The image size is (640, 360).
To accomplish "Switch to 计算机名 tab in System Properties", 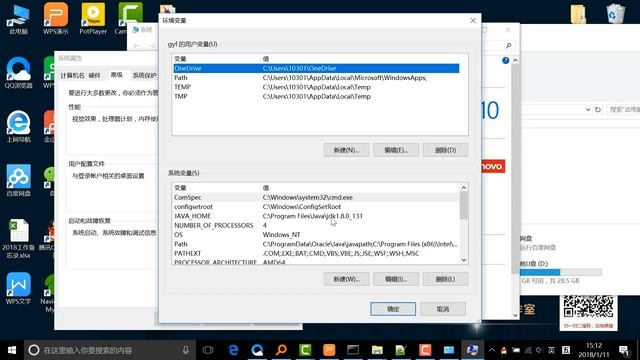I will (72, 76).
